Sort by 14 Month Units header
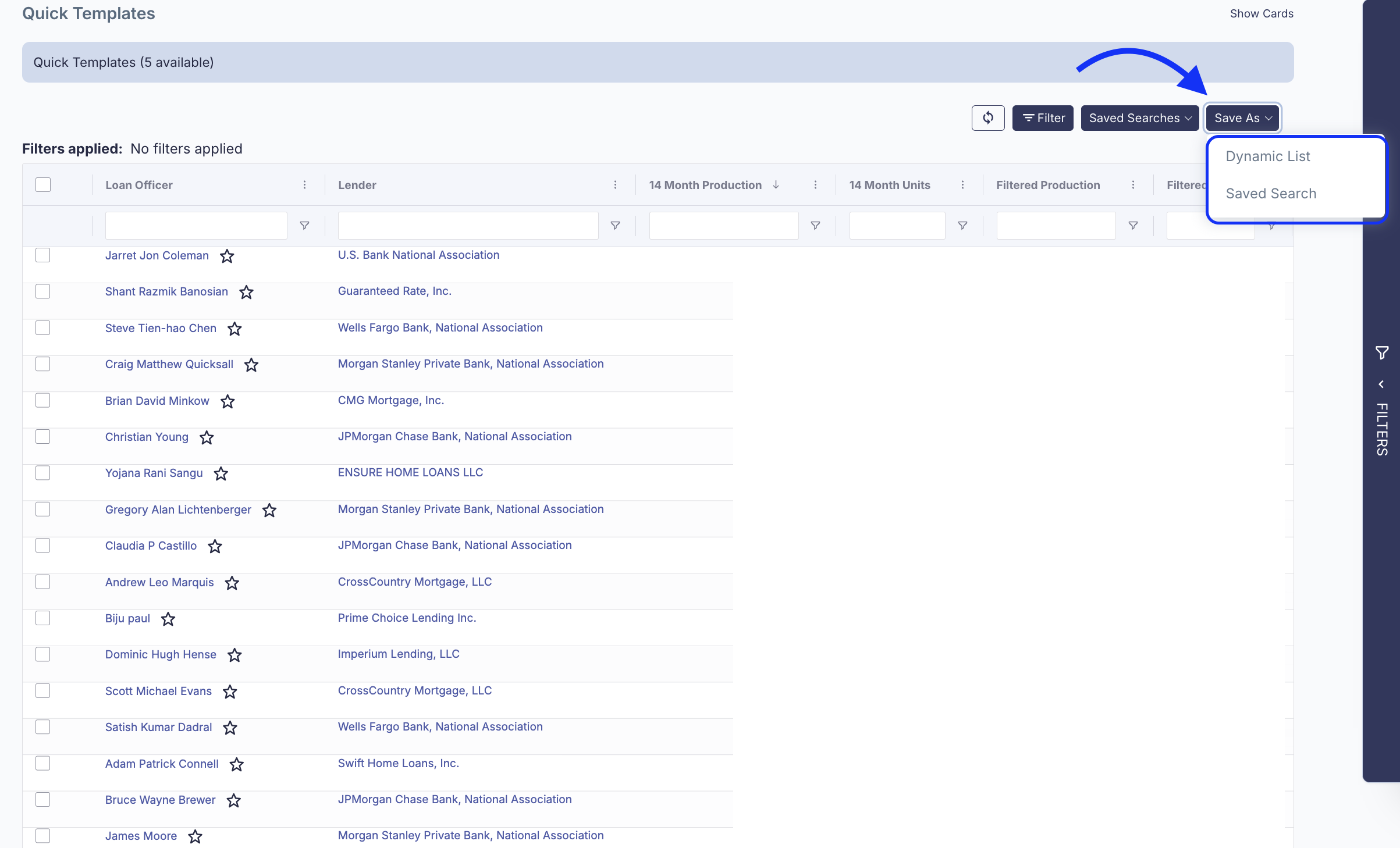Screen dimensions: 1400x848 click(x=890, y=185)
